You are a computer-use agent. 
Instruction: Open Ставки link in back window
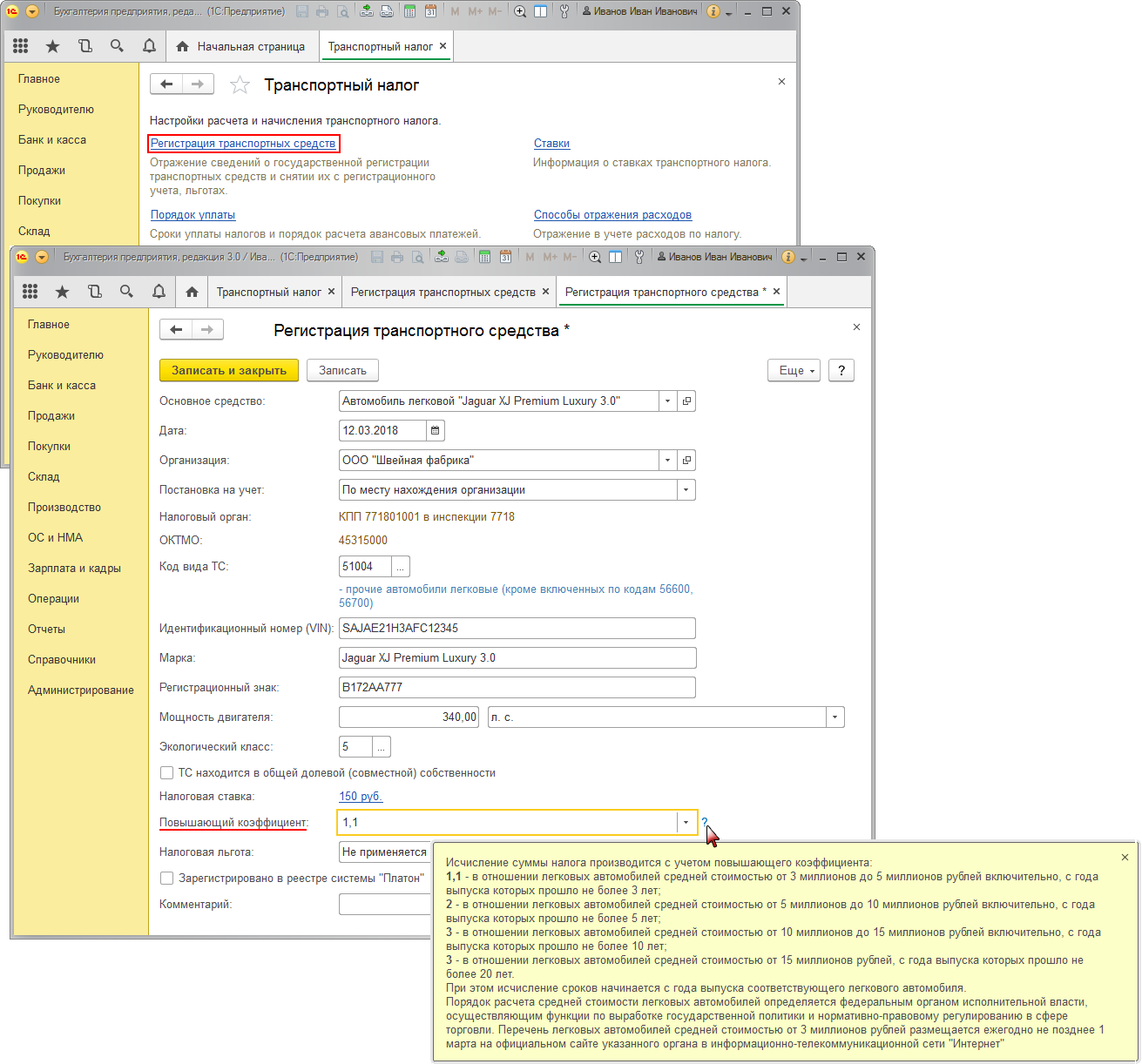[x=551, y=143]
